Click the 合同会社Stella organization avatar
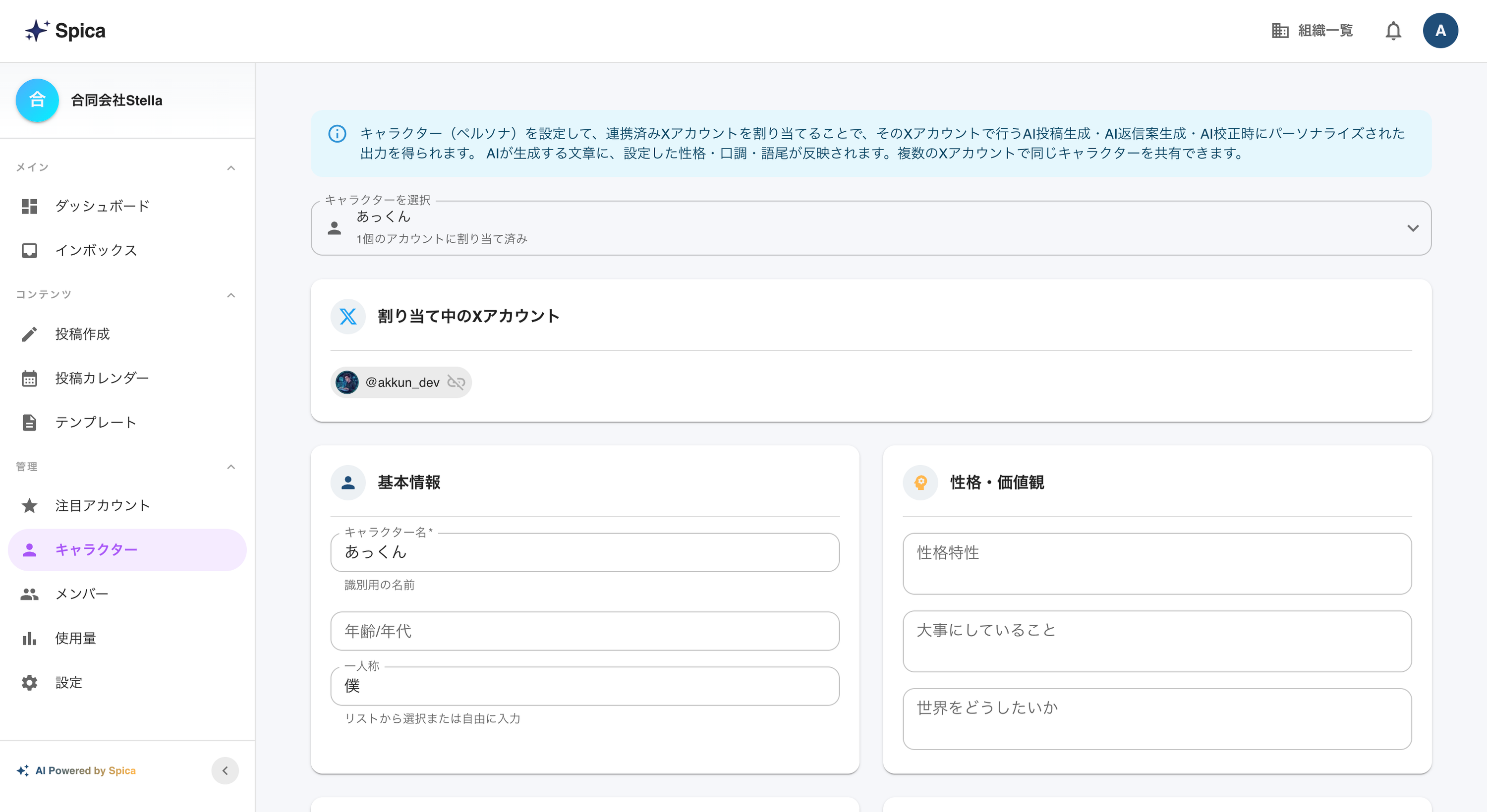1487x812 pixels. pyautogui.click(x=38, y=101)
